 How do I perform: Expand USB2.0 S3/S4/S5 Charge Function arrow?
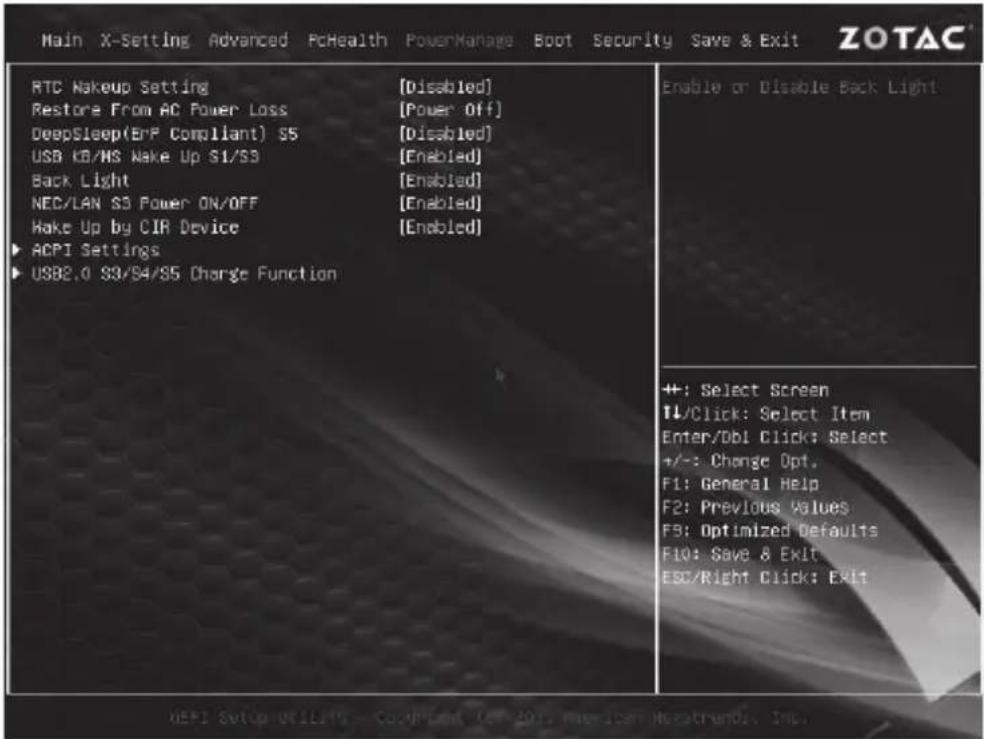coord(17,273)
